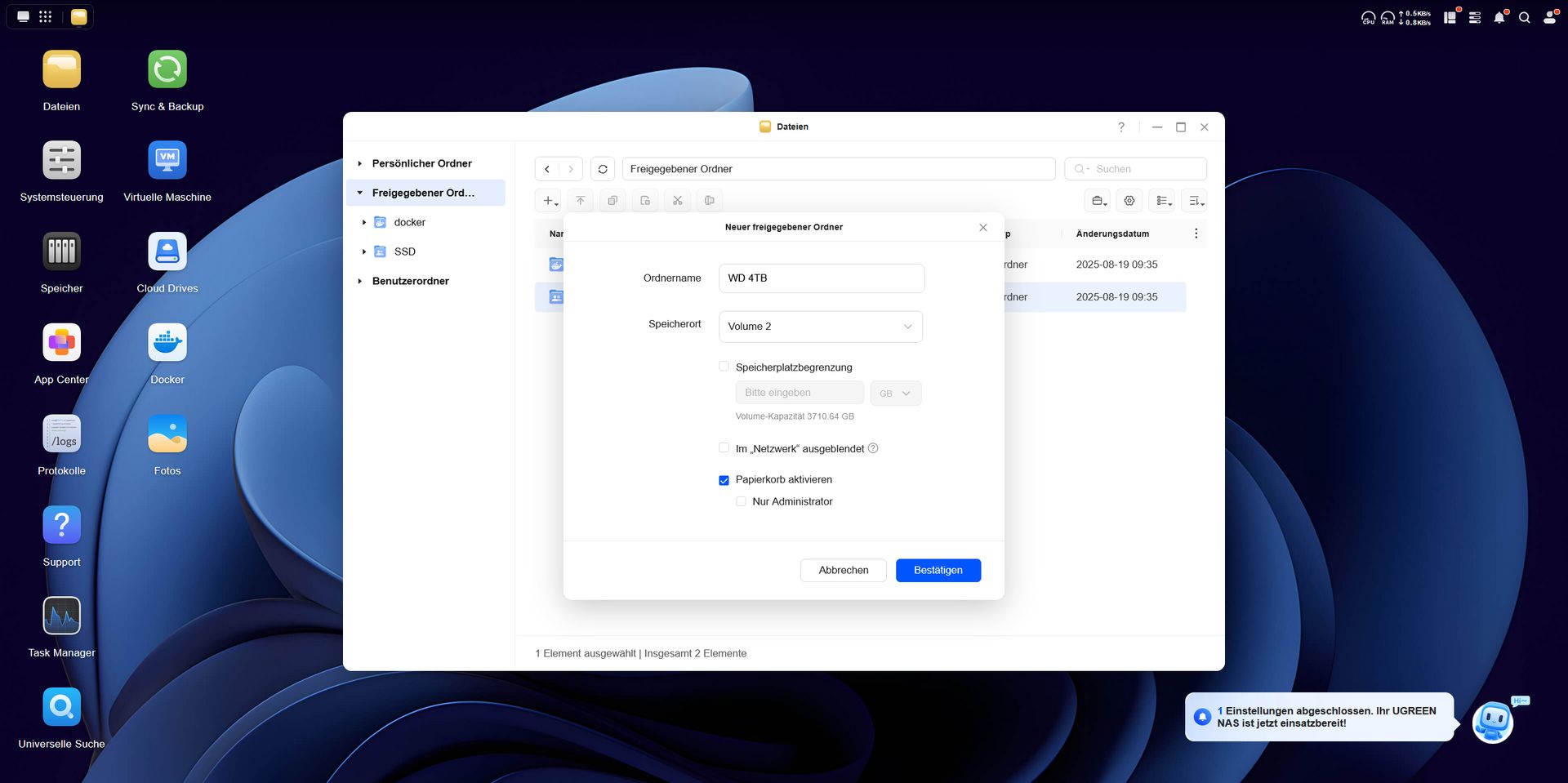
Task: Open the Speicher storage manager
Action: click(61, 251)
